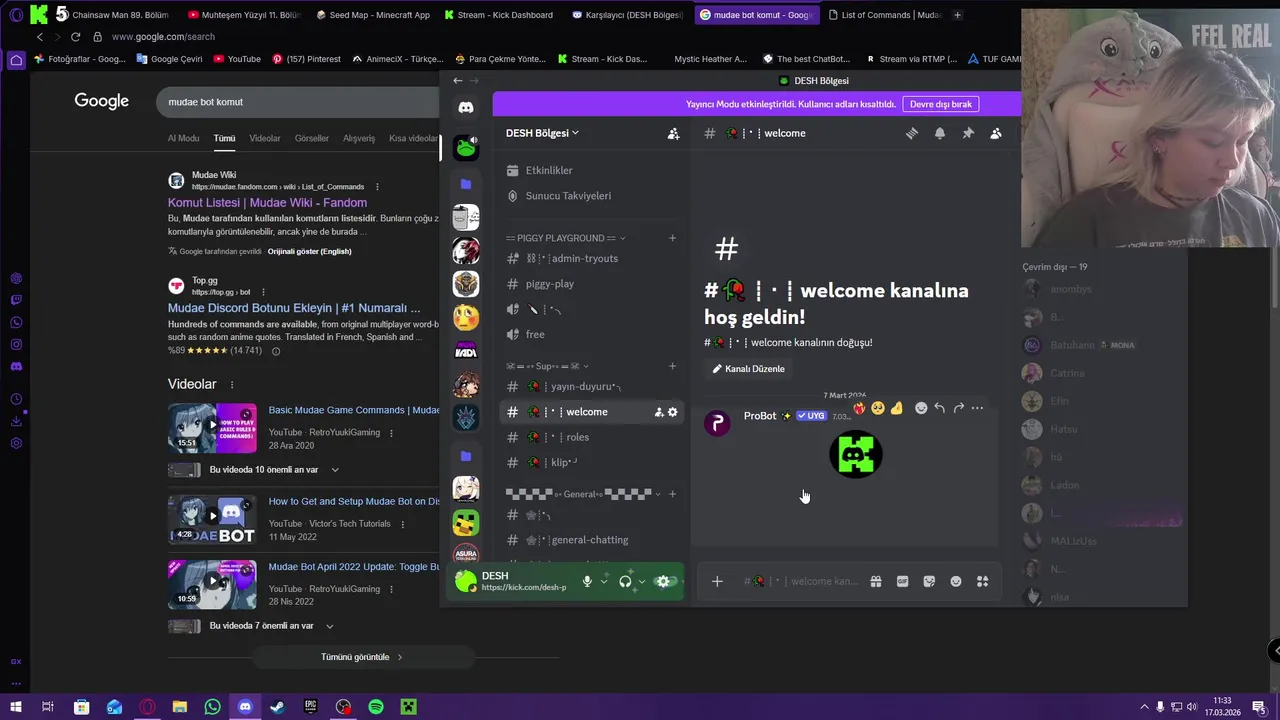This screenshot has width=1280, height=720.
Task: Click the plus attachment button in message bar
Action: (717, 581)
